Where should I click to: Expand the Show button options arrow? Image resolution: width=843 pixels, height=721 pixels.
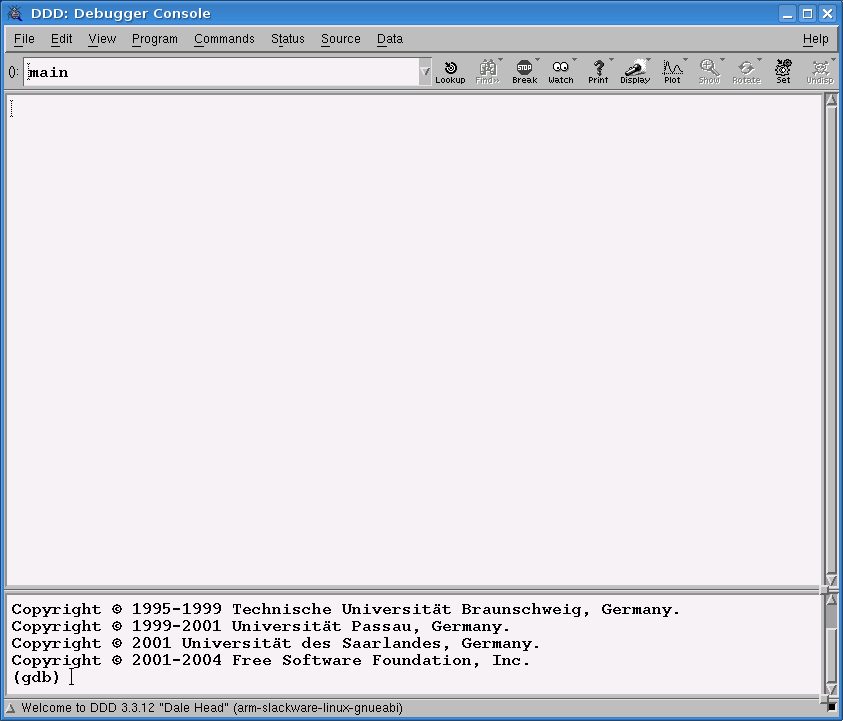723,60
